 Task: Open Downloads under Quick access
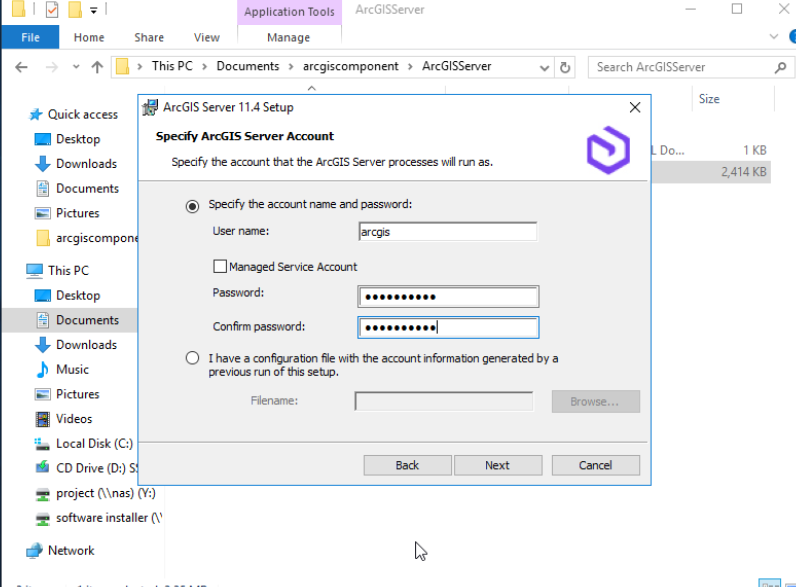[86, 164]
